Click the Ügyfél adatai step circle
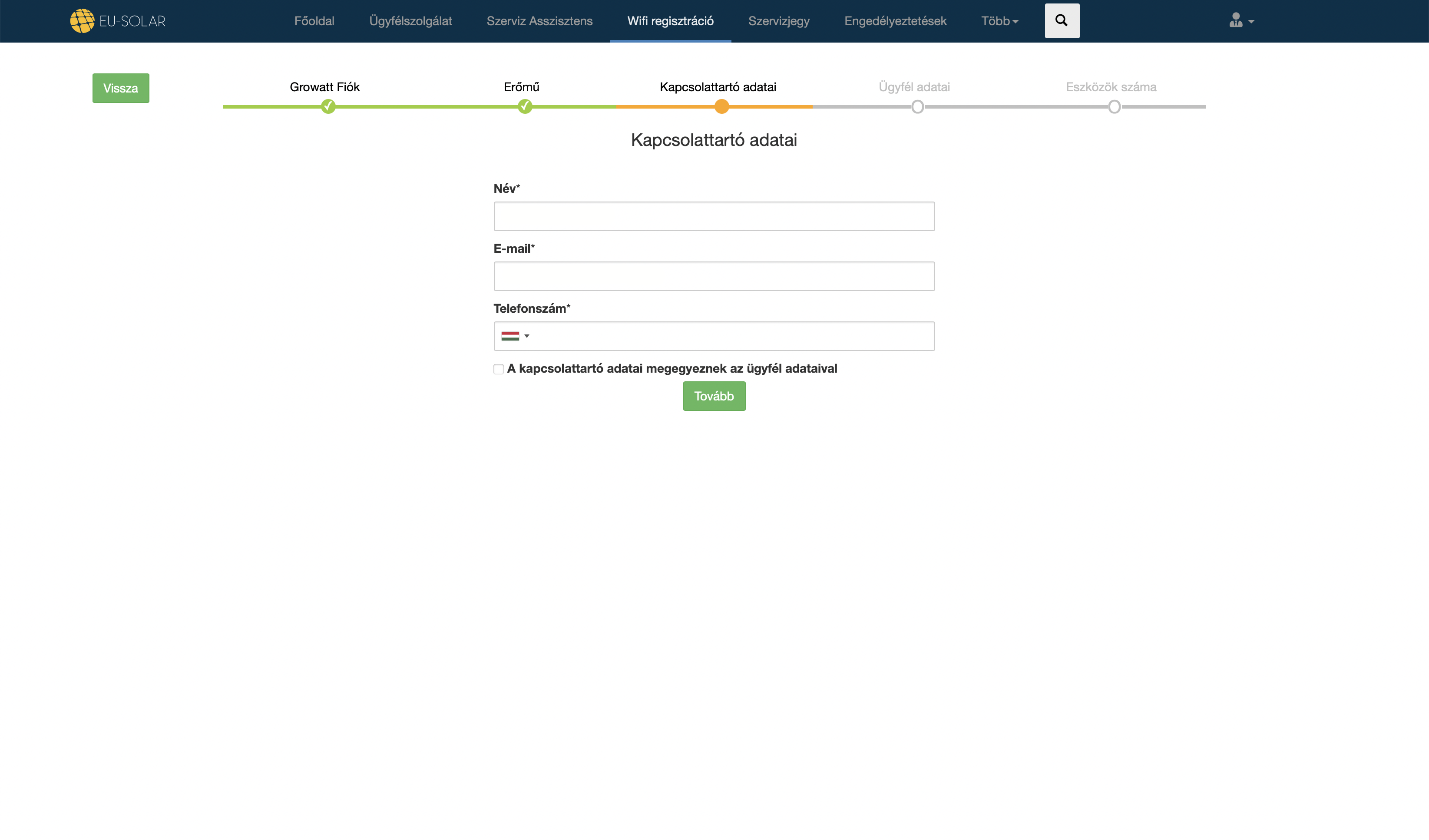The image size is (1429, 840). 917,107
